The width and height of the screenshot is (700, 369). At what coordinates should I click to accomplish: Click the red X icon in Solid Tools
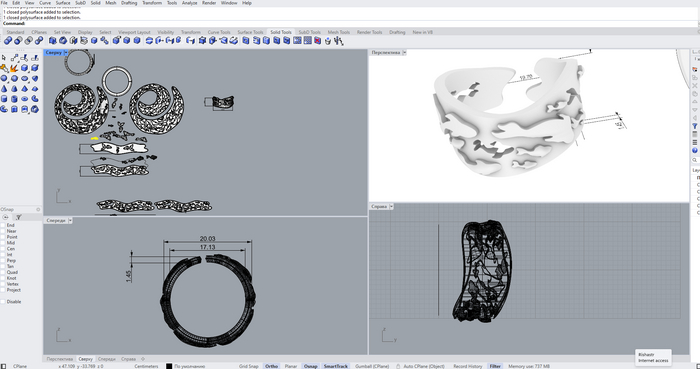[x=317, y=41]
